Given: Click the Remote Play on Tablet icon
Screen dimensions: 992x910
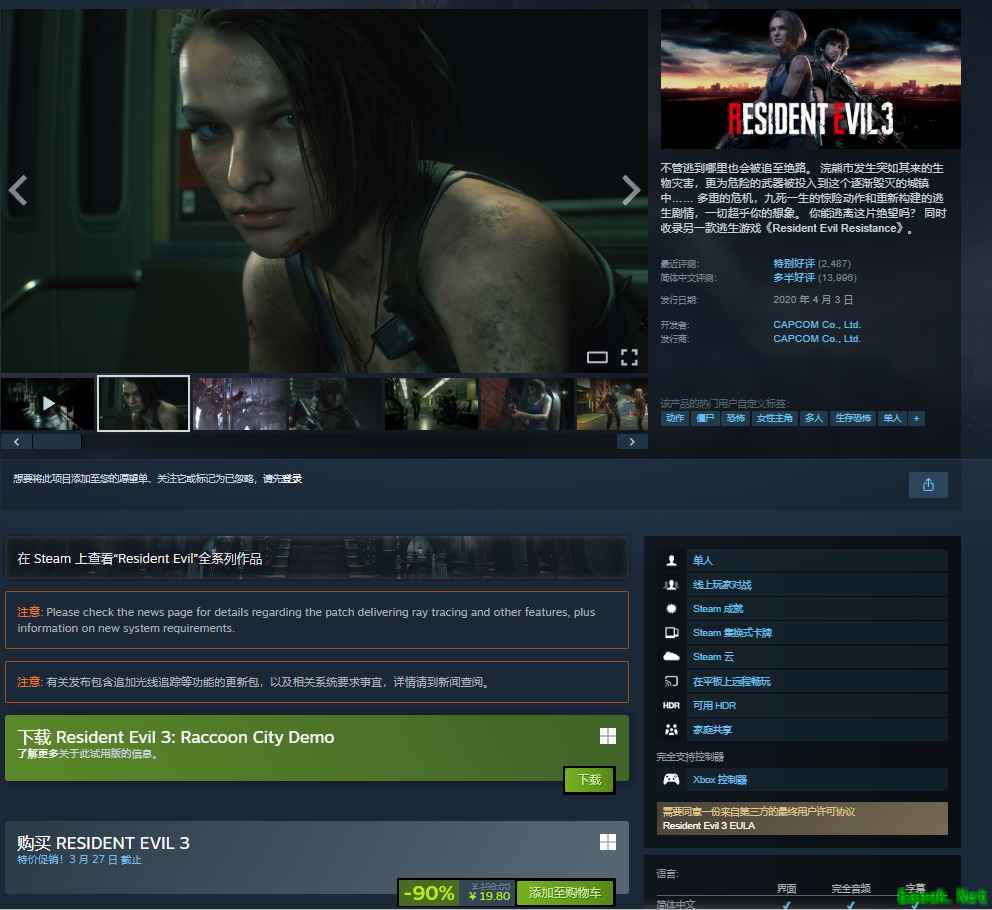Looking at the screenshot, I should point(672,681).
